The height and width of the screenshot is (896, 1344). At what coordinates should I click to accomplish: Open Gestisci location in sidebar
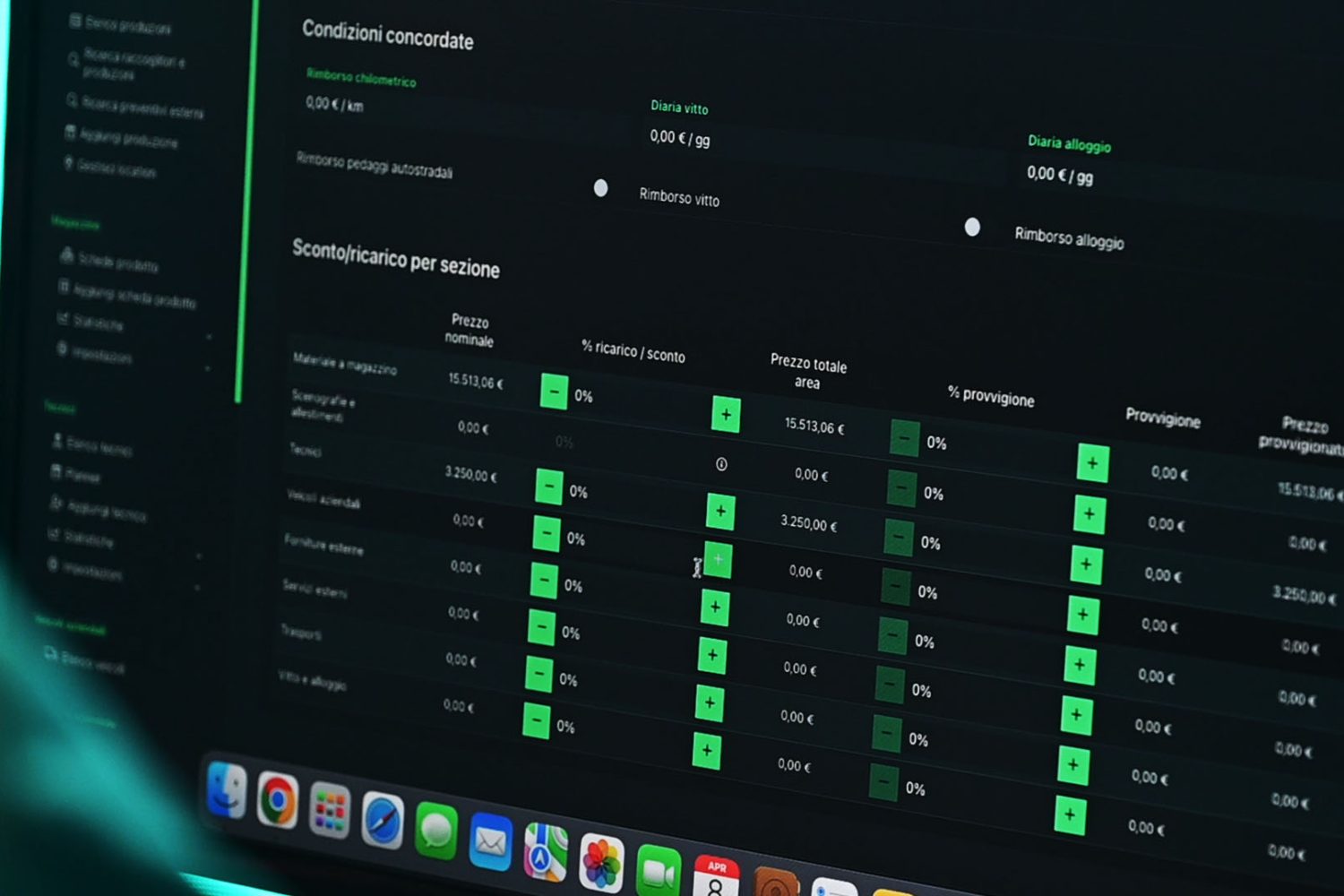point(109,167)
